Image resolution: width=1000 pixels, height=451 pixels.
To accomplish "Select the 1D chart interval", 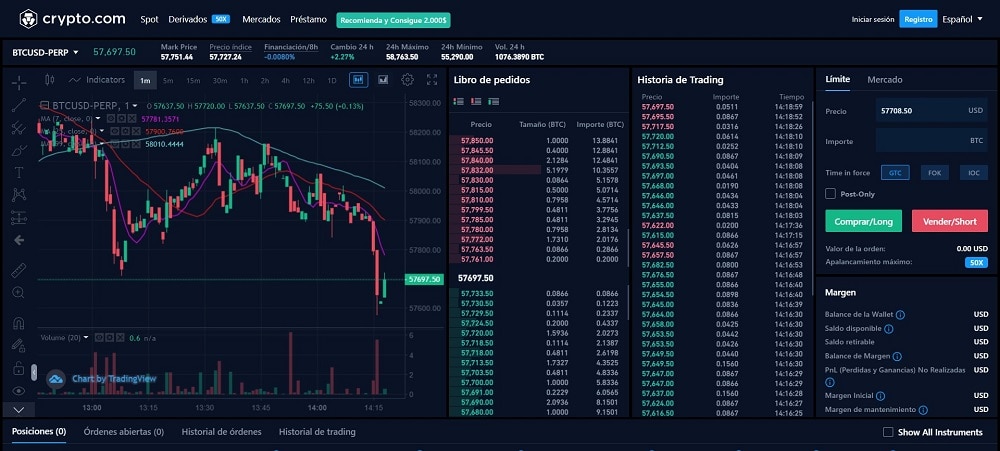I will pyautogui.click(x=332, y=80).
